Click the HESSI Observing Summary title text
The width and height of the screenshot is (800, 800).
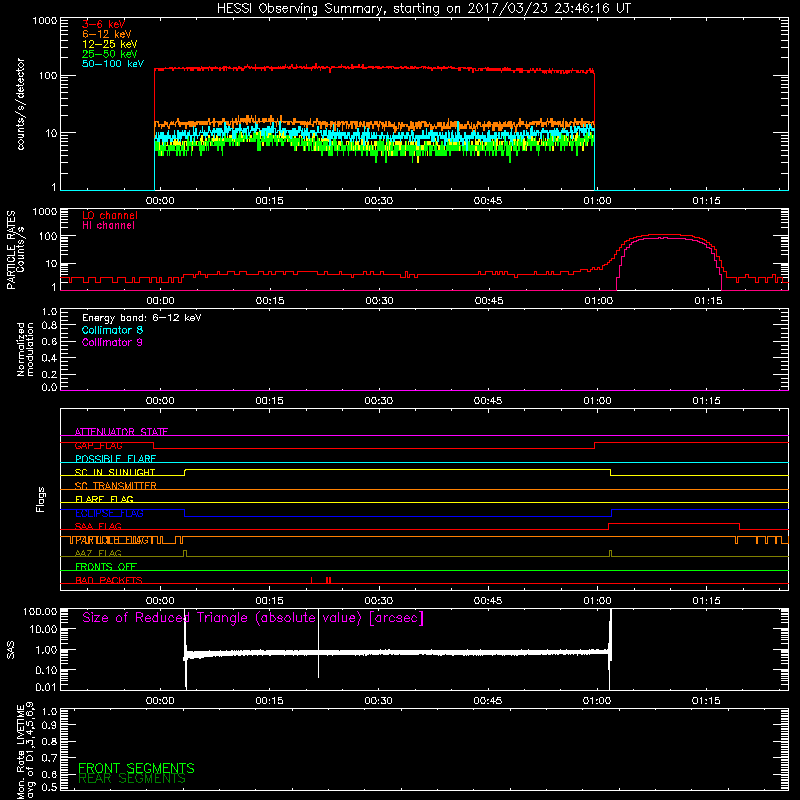pos(424,9)
